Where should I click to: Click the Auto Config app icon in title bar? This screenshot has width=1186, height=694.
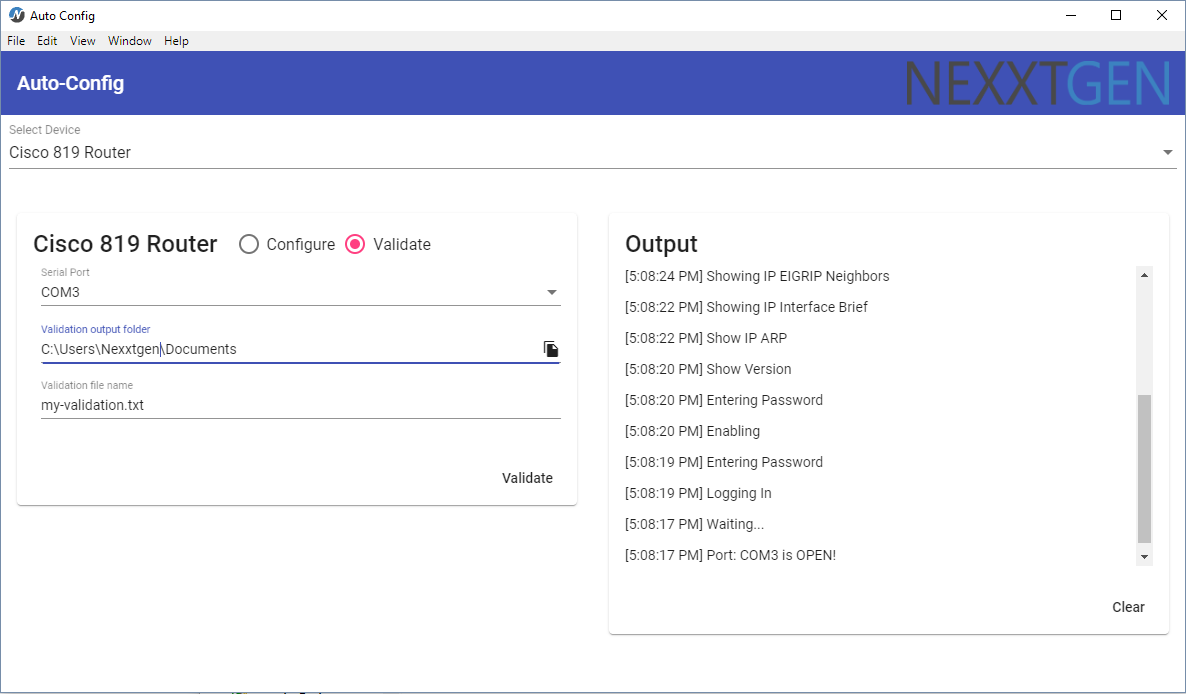17,15
